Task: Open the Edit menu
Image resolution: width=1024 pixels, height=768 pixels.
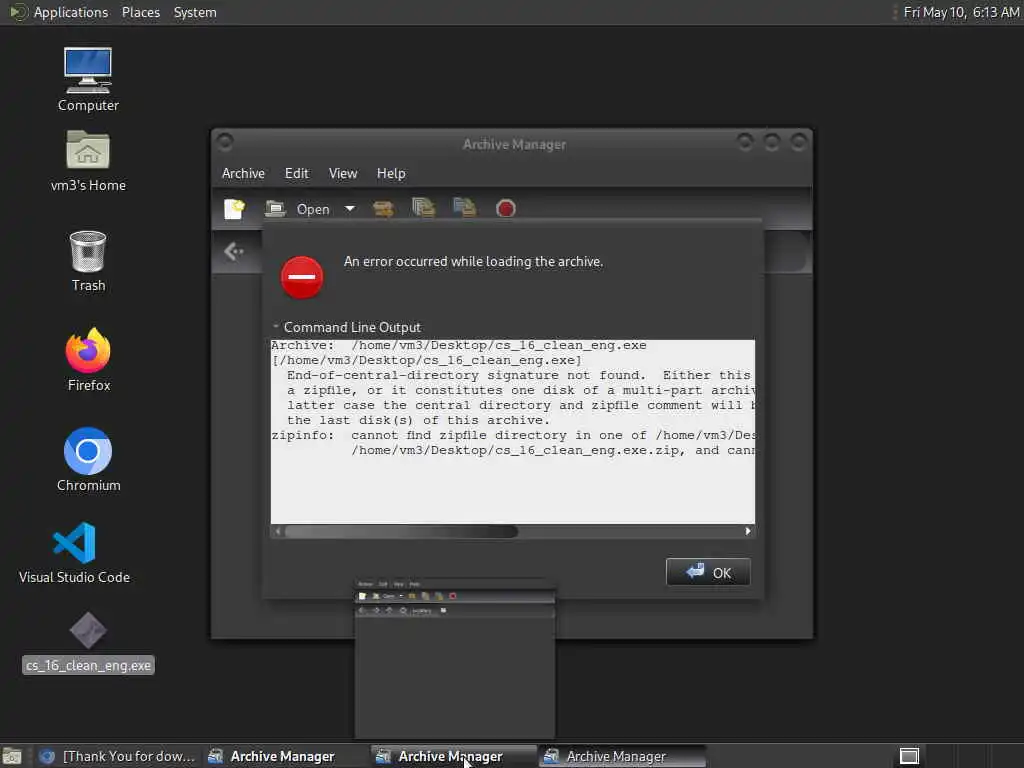Action: tap(296, 174)
